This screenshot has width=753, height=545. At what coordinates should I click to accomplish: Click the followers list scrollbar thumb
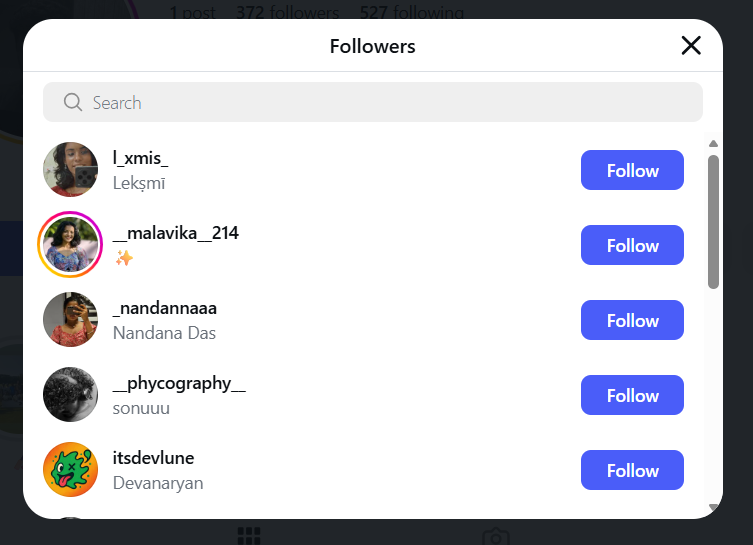point(713,220)
